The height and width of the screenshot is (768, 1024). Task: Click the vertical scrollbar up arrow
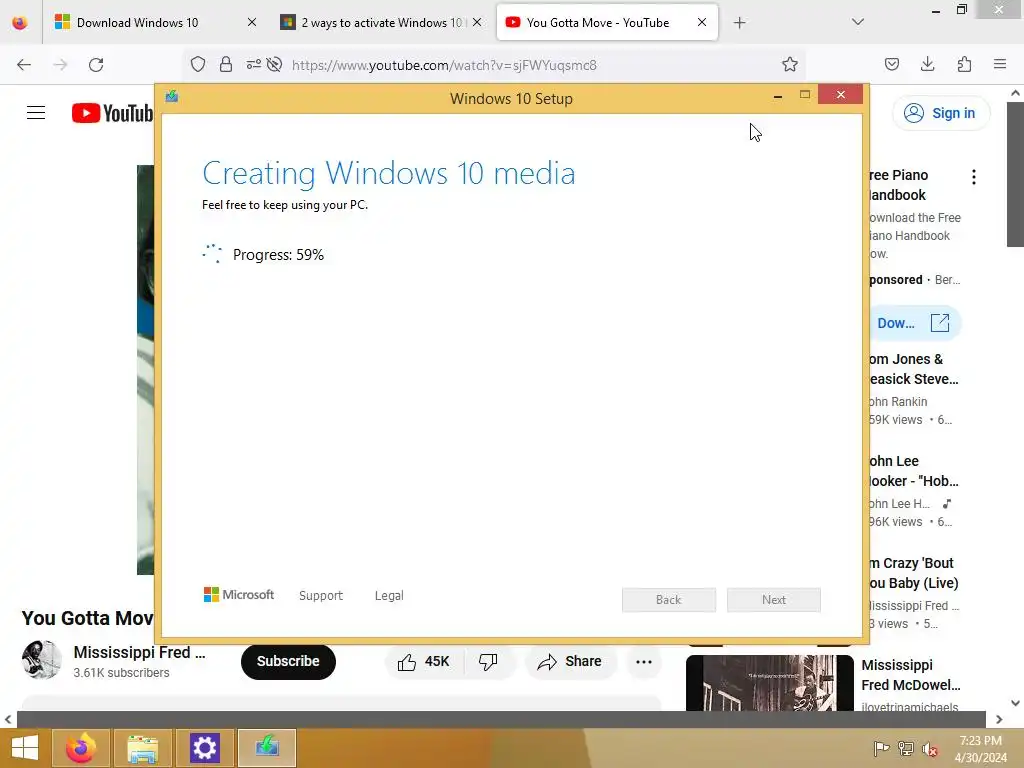click(1015, 93)
